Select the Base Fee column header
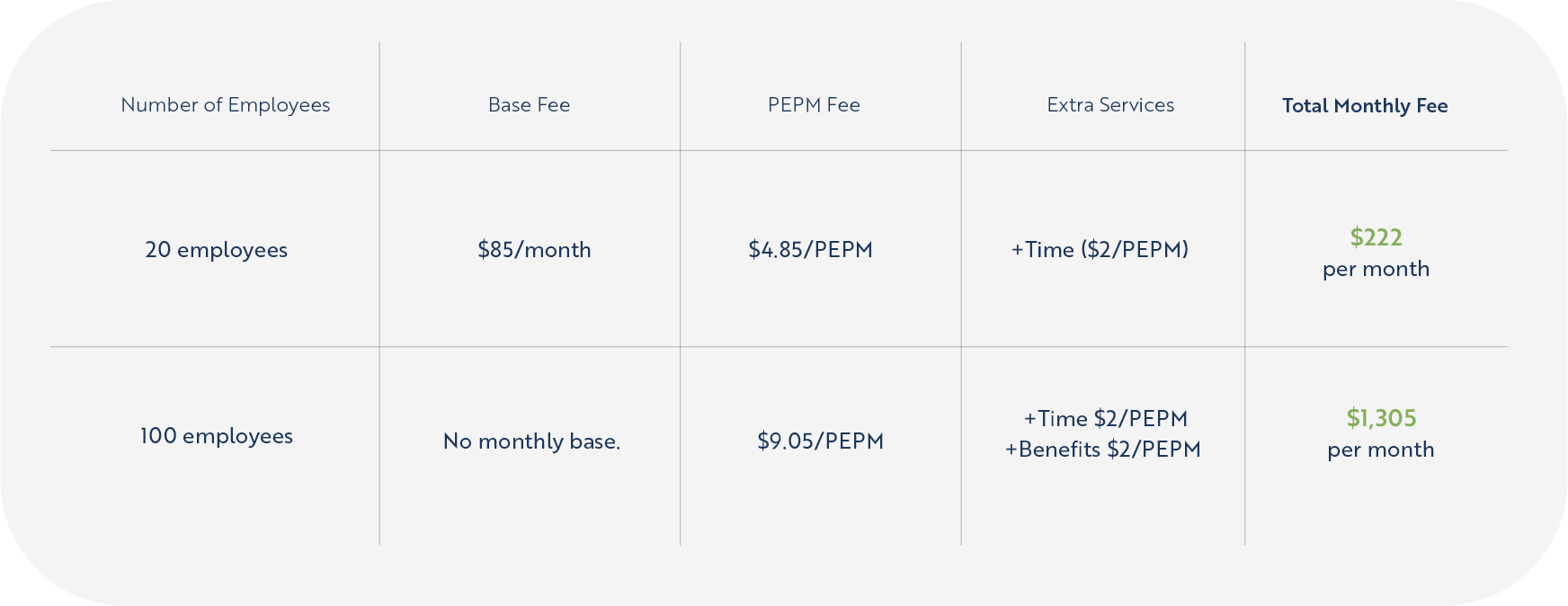 529,105
